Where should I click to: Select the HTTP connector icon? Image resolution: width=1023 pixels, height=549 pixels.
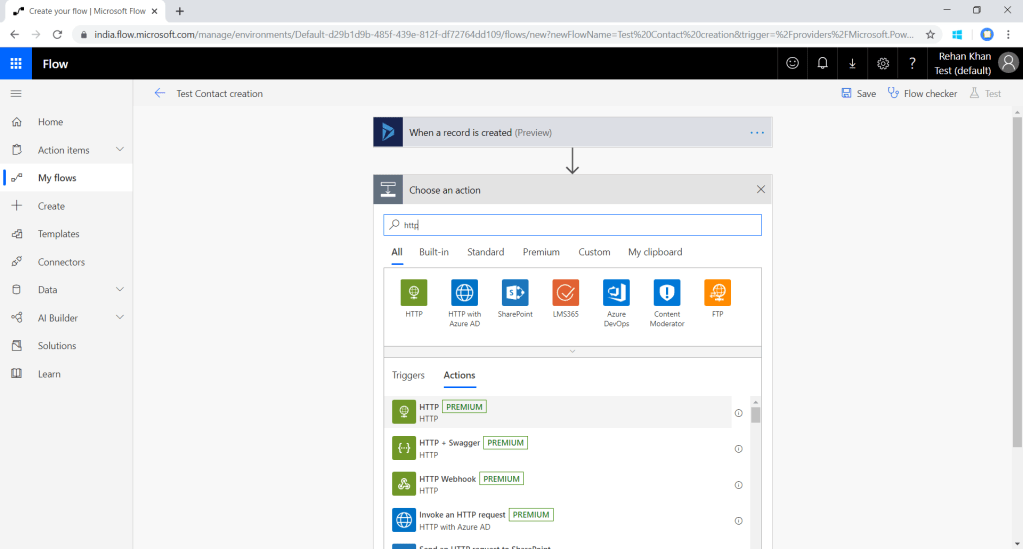[x=414, y=293]
